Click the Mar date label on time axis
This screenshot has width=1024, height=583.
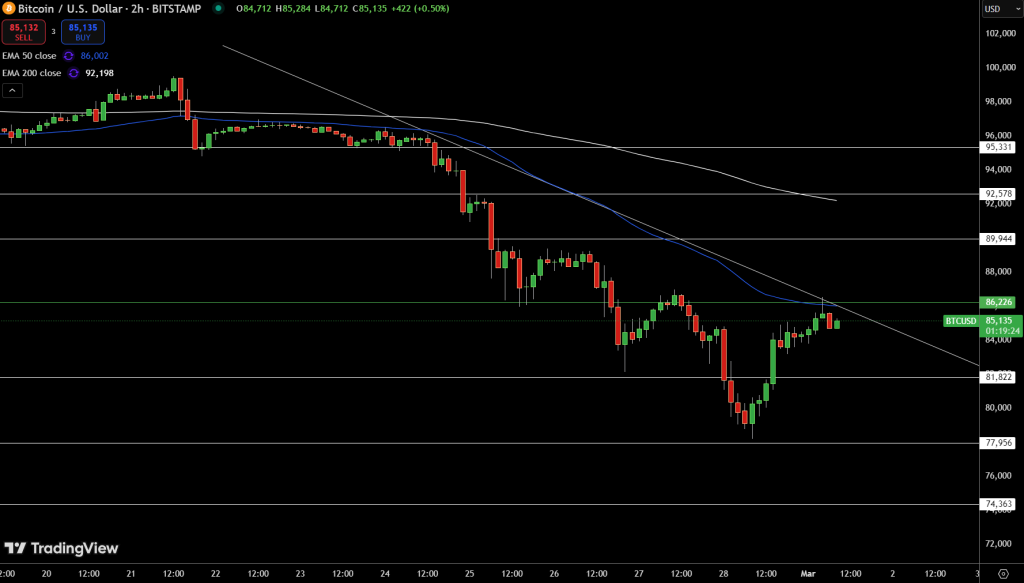(x=808, y=574)
